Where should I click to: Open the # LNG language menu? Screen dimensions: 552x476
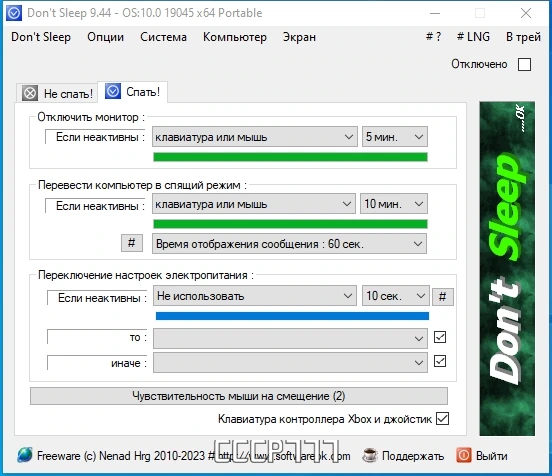473,37
